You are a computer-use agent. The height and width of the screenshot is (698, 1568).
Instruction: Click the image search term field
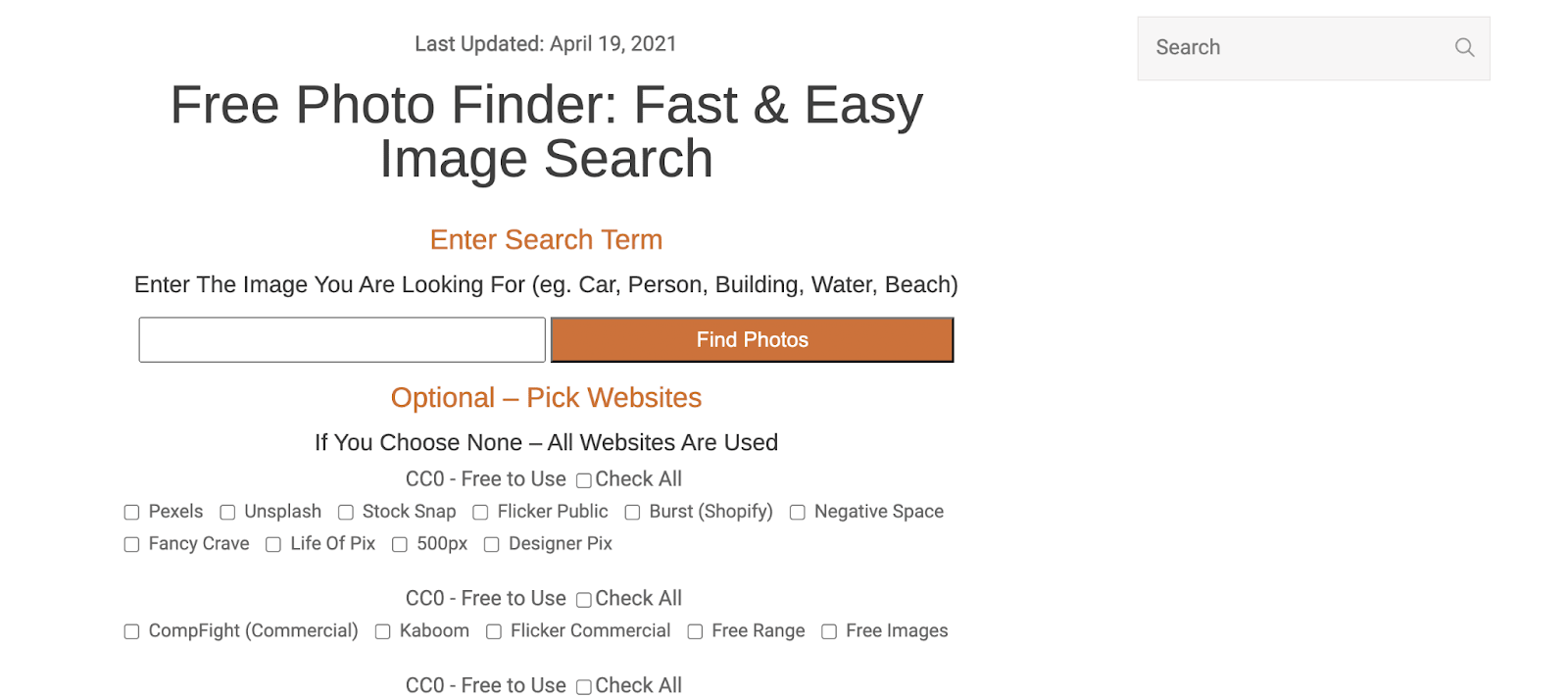click(342, 340)
